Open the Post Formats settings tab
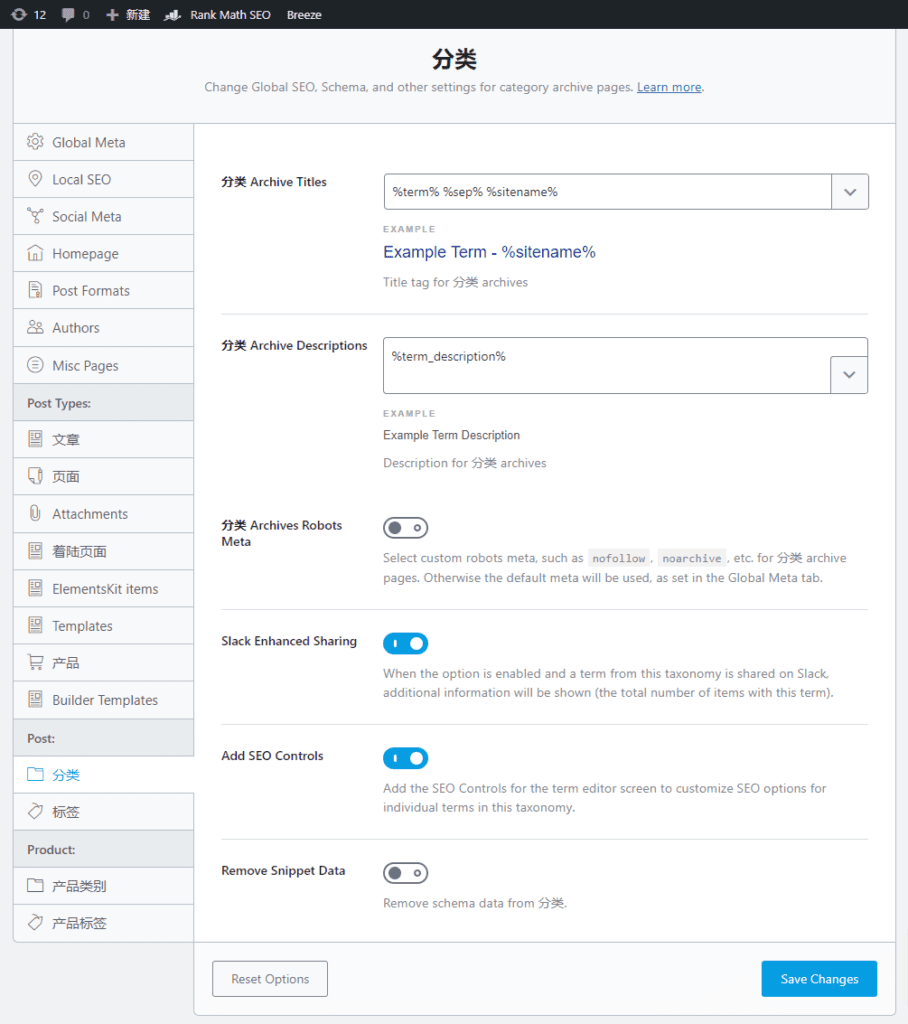The width and height of the screenshot is (908, 1024). tap(103, 291)
